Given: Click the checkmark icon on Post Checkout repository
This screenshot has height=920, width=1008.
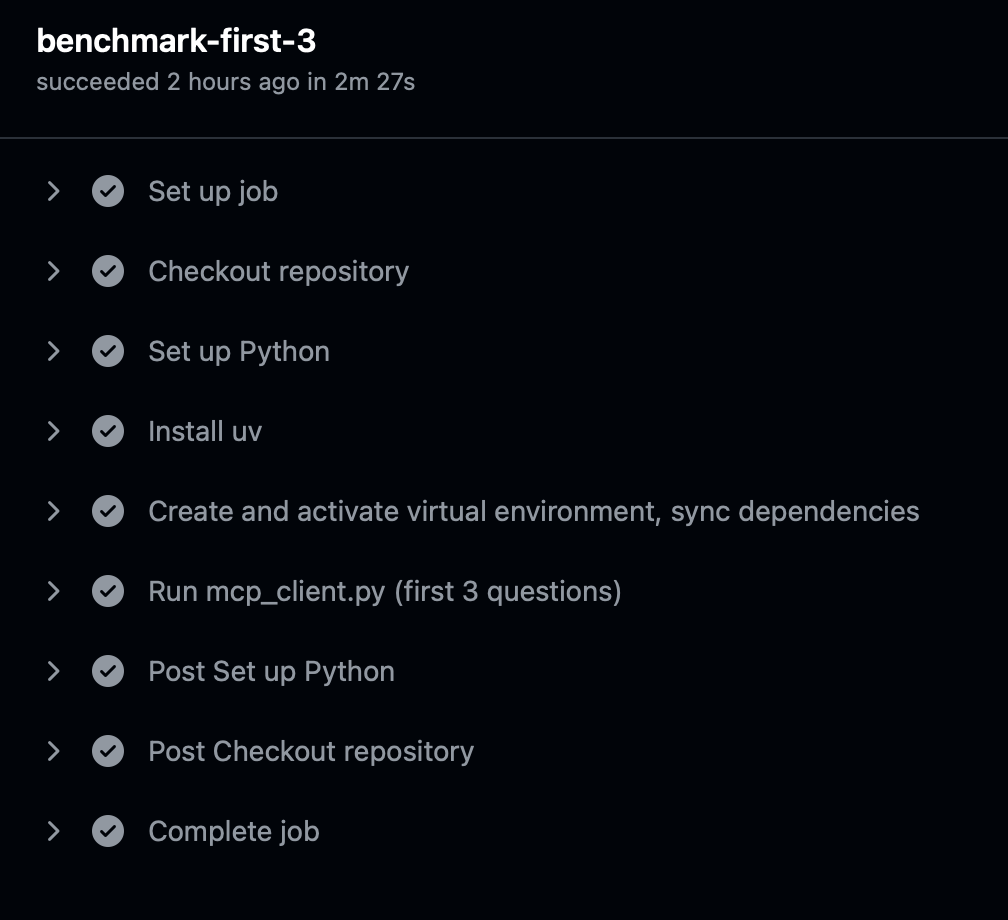Looking at the screenshot, I should point(107,751).
